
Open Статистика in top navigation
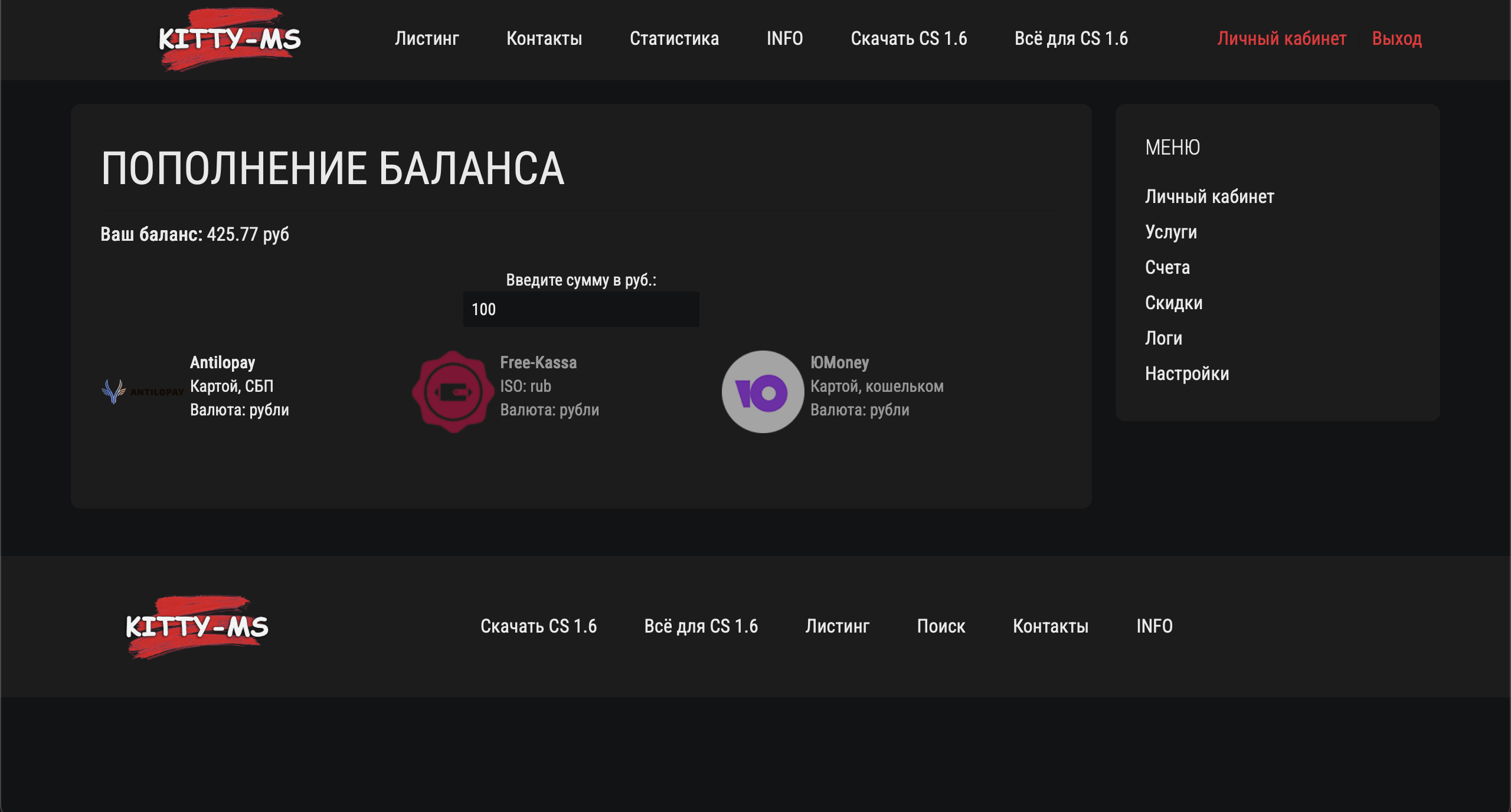click(x=674, y=39)
